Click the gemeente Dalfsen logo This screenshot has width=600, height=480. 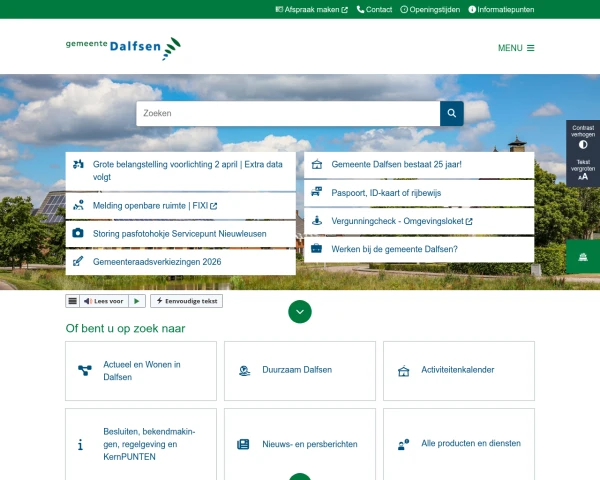coord(123,48)
